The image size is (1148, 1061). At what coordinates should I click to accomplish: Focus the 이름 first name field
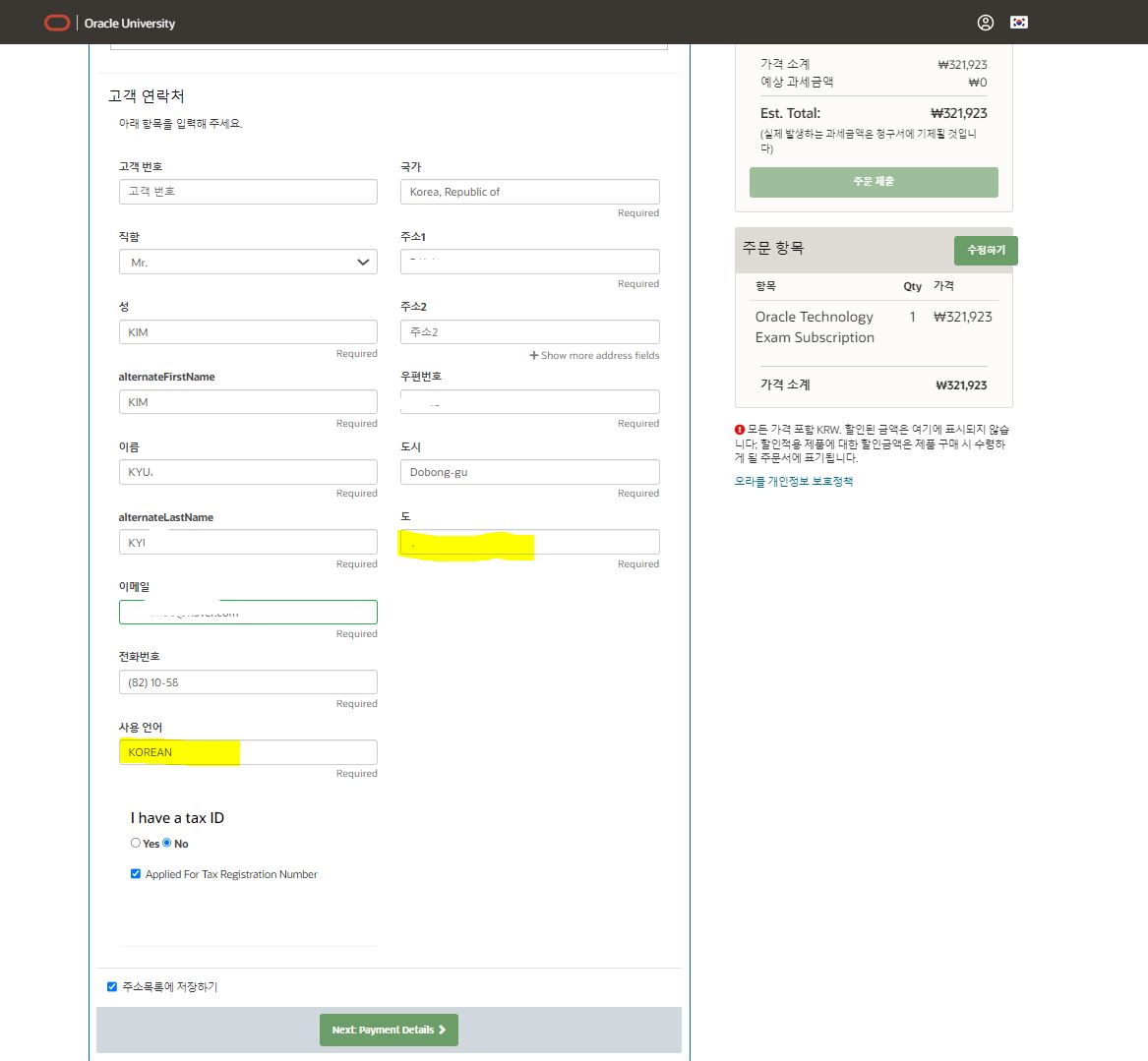pos(248,472)
